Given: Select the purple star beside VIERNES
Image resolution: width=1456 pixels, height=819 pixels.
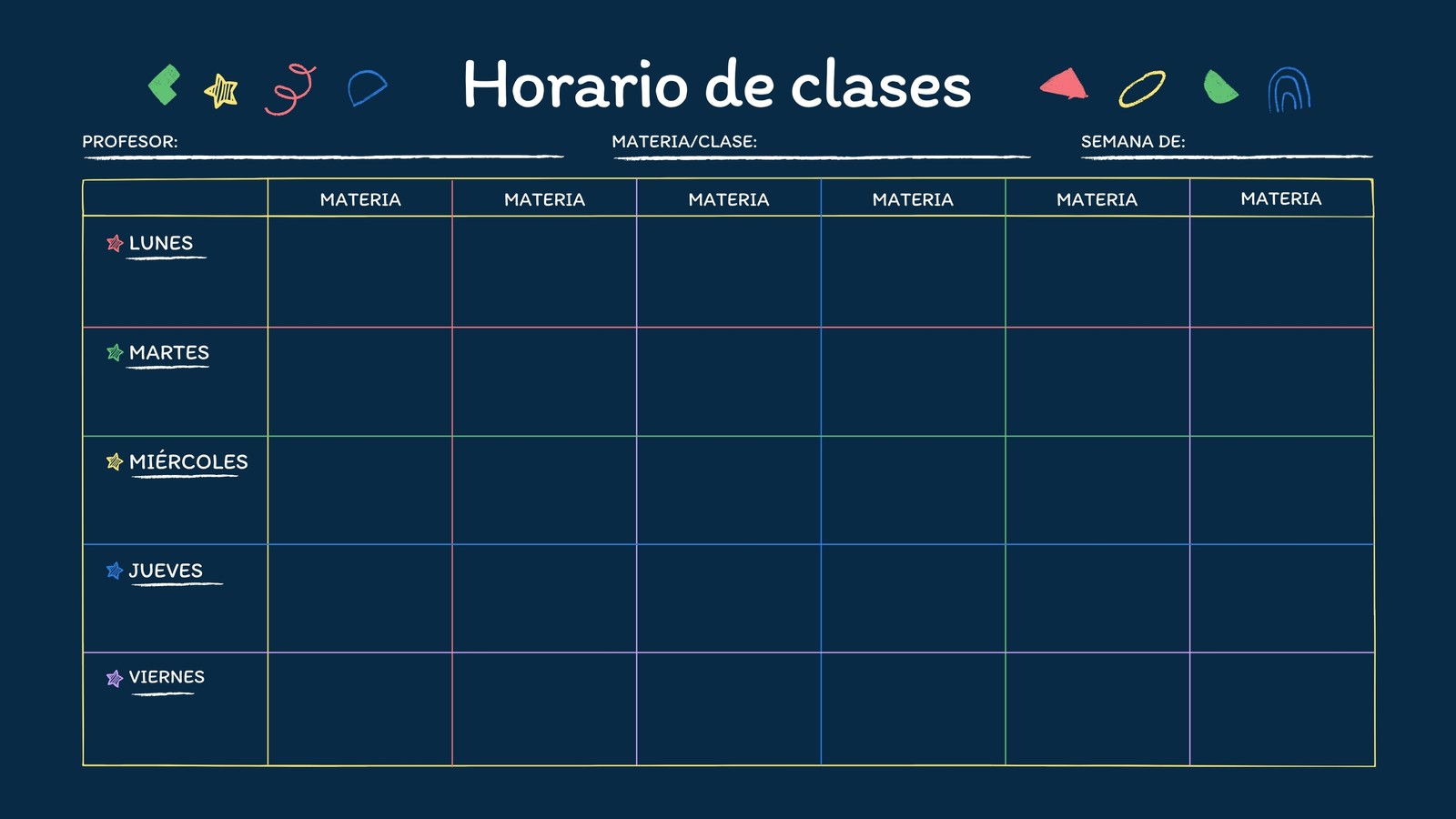Looking at the screenshot, I should pyautogui.click(x=115, y=678).
